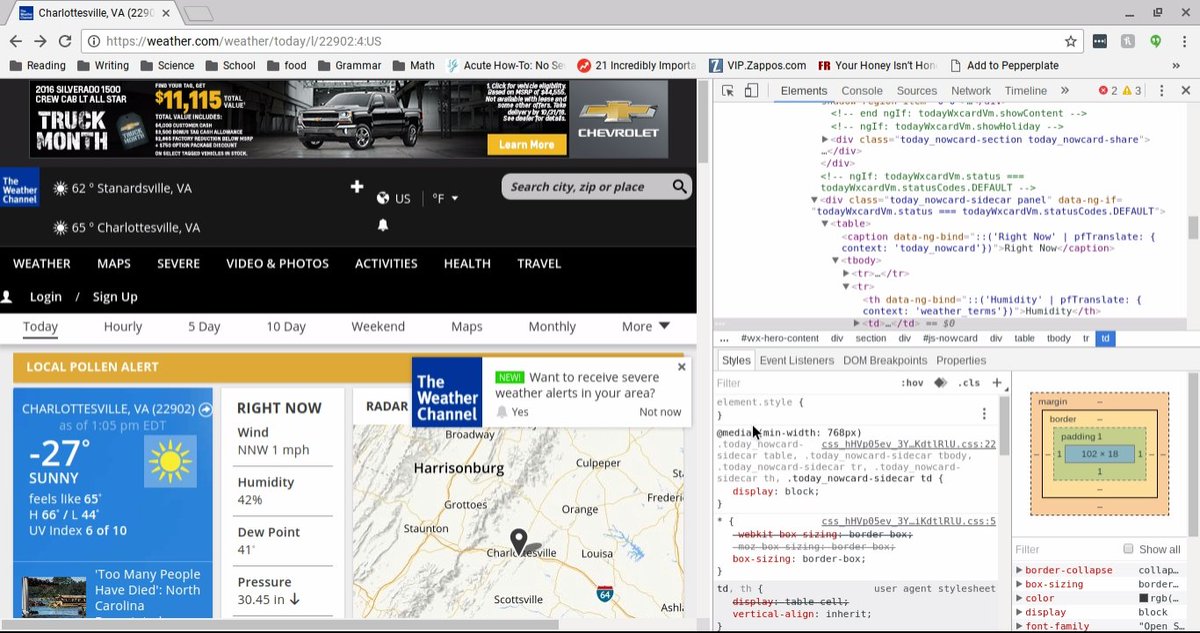1200x633 pixels.
Task: Show more DevTools panels chevron
Action: tap(1065, 90)
